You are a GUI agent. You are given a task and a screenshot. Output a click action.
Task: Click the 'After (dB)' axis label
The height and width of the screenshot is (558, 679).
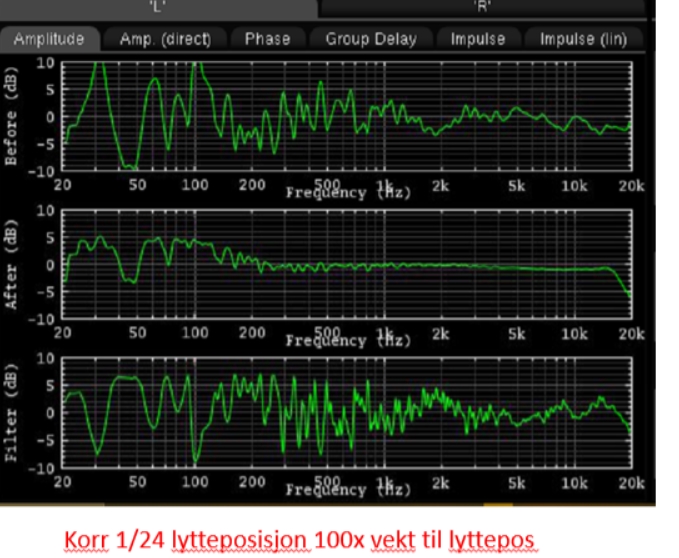tap(11, 264)
